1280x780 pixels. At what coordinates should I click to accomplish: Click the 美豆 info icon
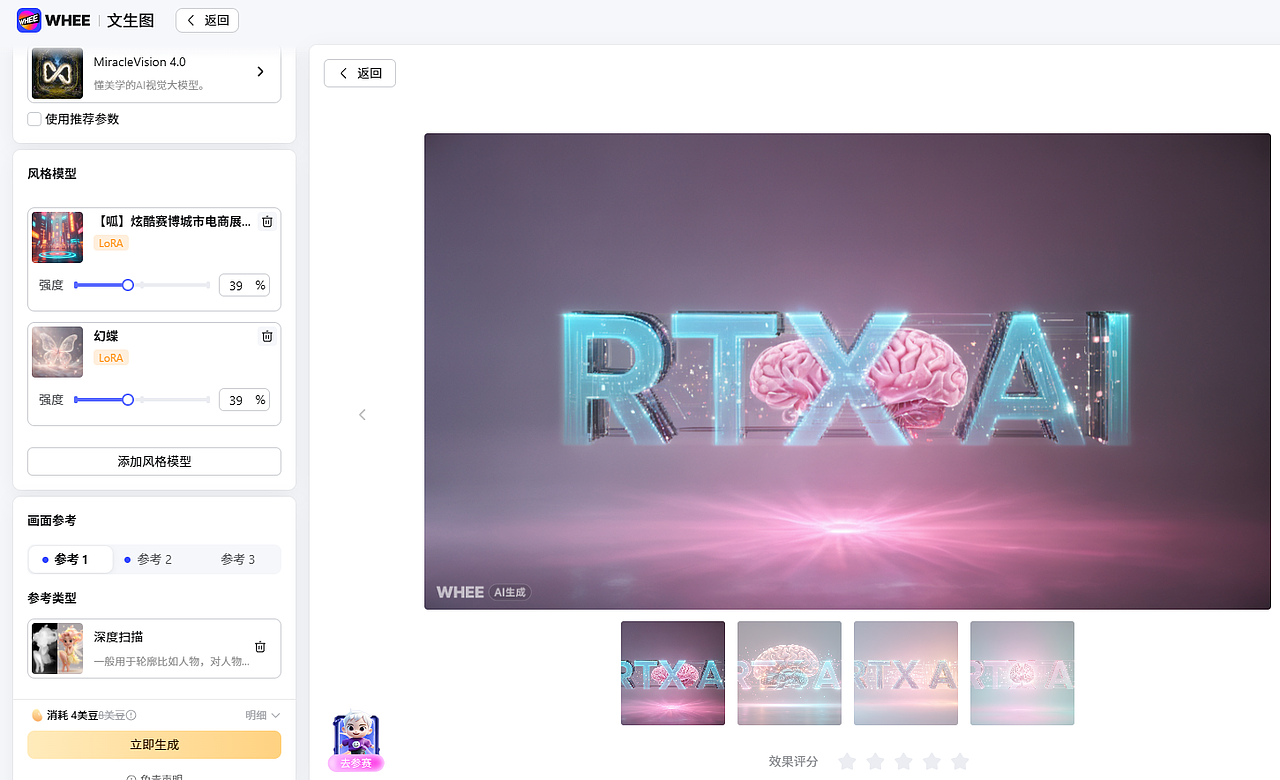(131, 715)
